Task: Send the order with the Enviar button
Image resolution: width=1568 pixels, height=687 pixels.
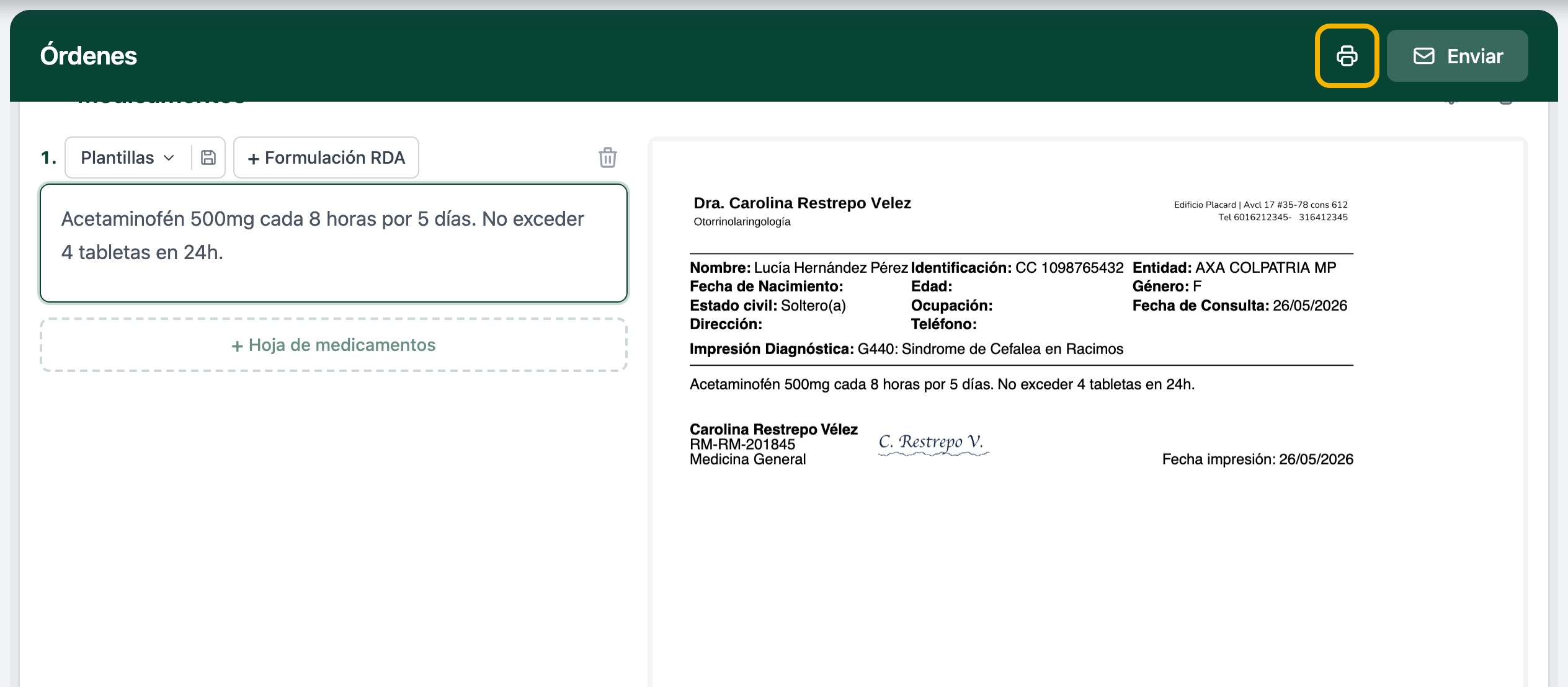Action: click(1457, 56)
